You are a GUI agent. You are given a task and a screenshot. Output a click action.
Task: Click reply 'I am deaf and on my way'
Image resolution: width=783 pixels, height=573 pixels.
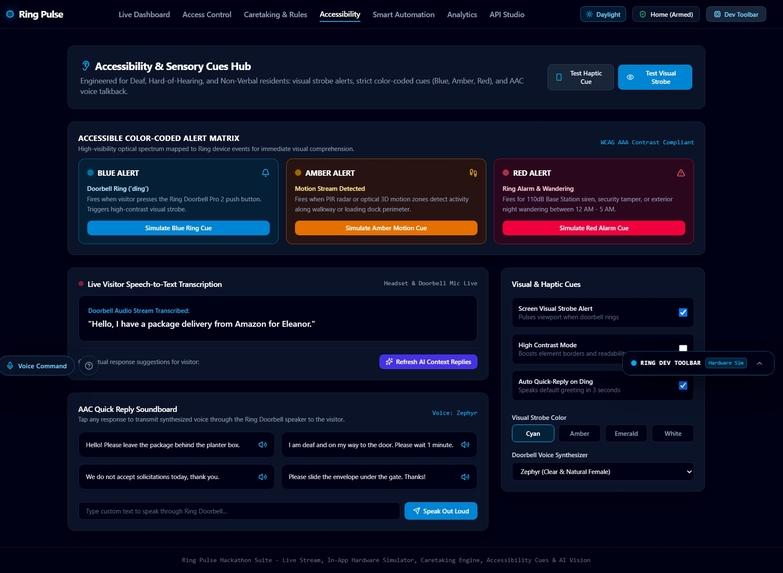tap(379, 445)
